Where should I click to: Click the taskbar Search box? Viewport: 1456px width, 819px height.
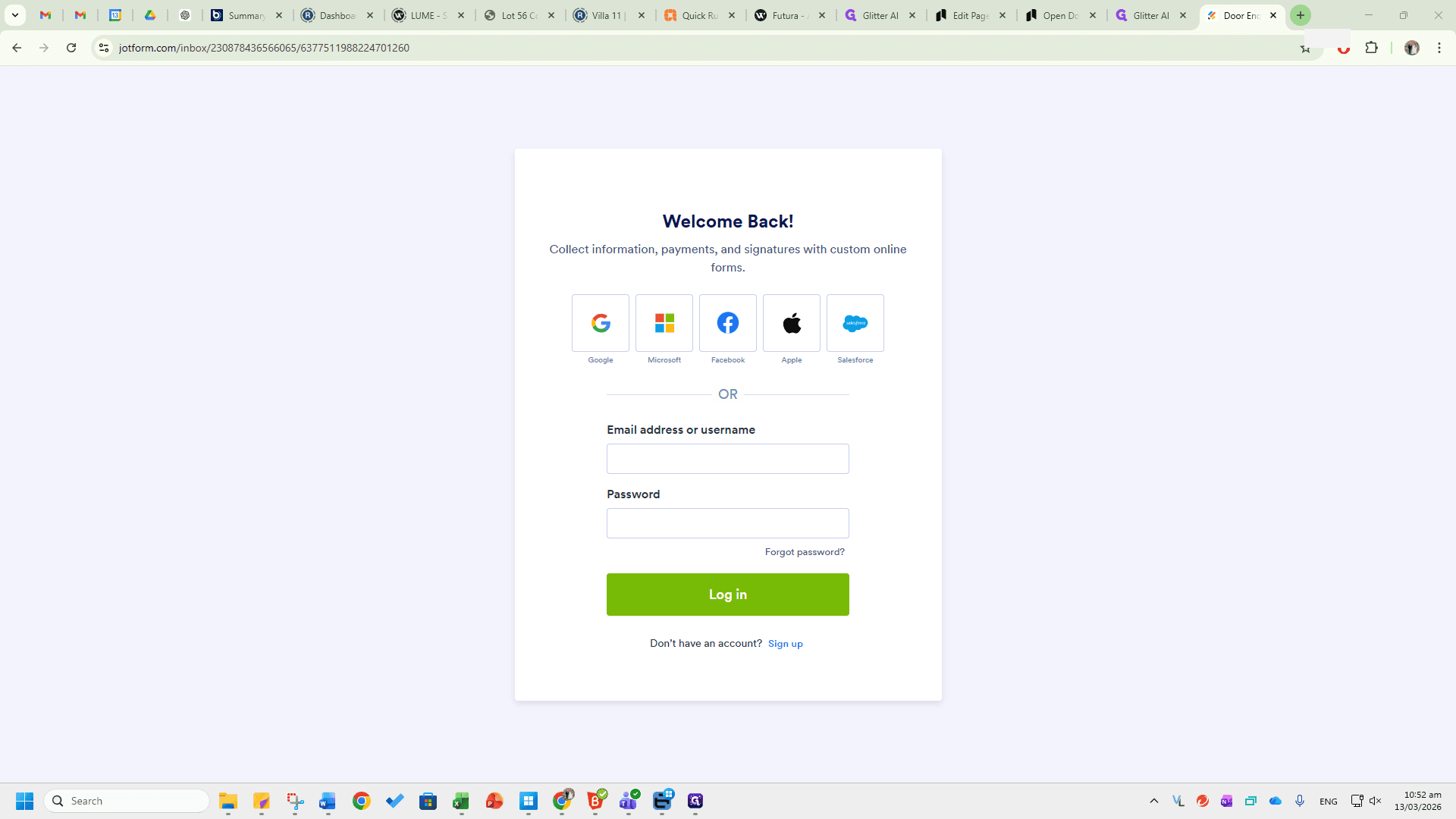point(127,801)
